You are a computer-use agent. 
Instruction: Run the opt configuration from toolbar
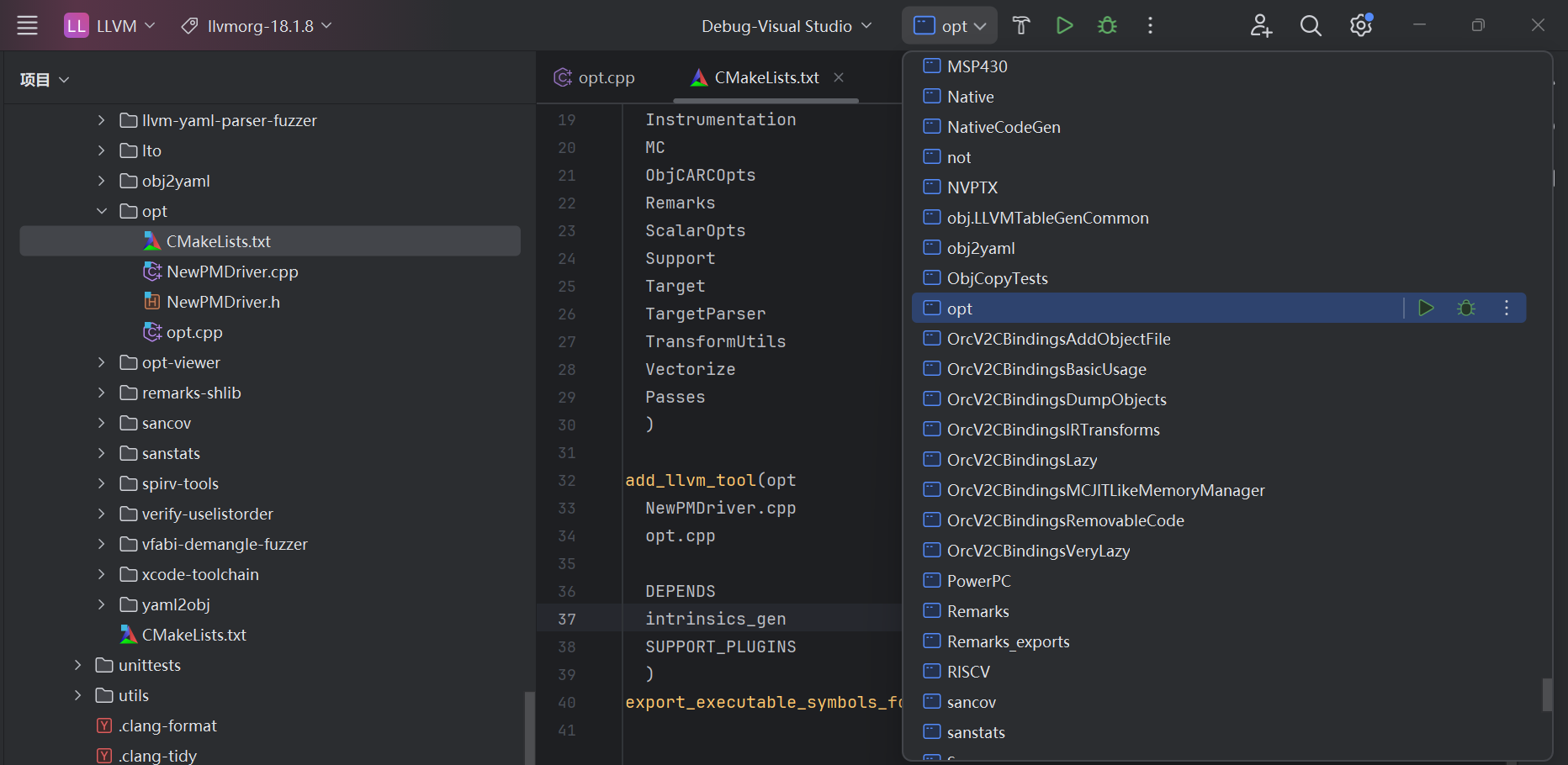(1064, 26)
